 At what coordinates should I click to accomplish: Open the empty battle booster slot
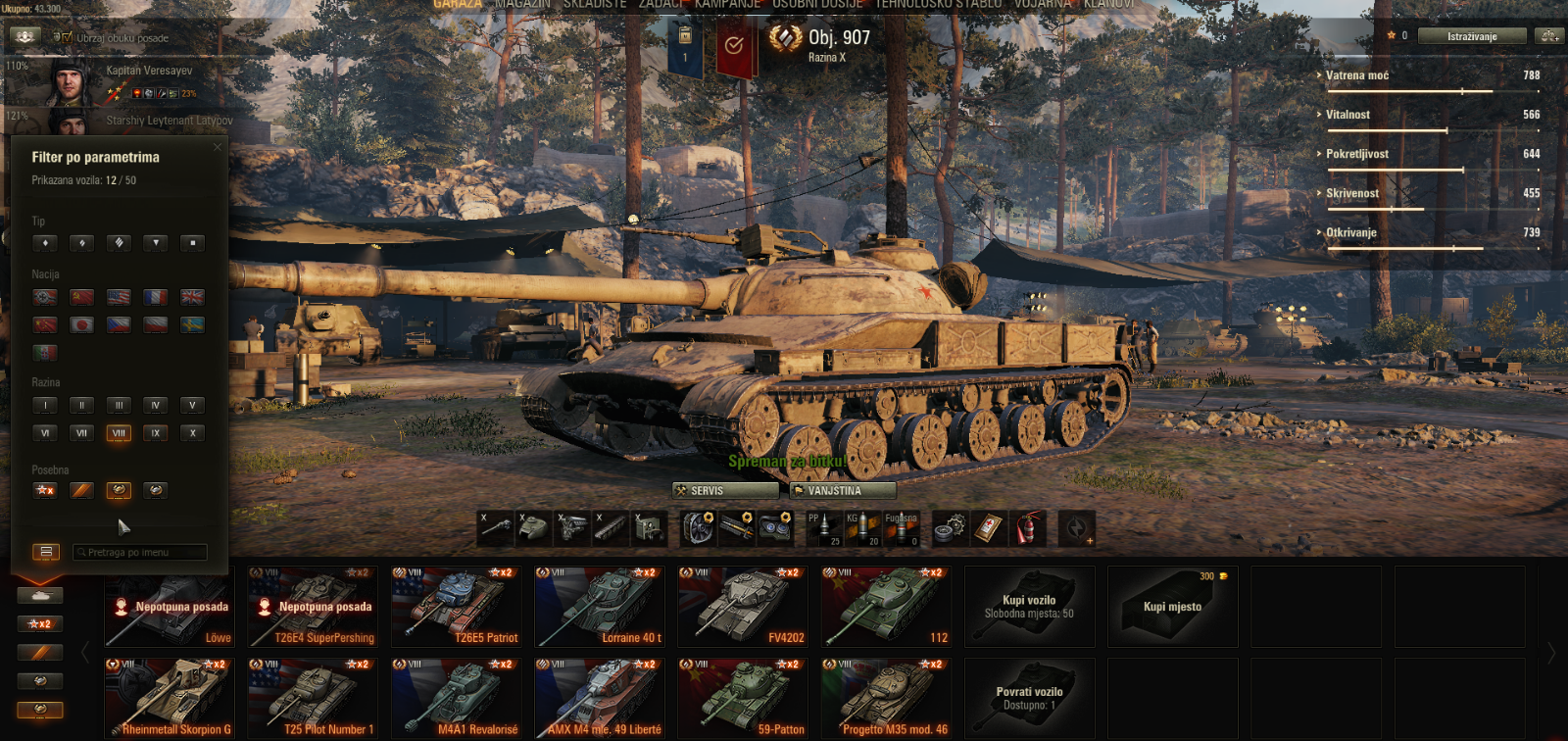click(x=1077, y=528)
